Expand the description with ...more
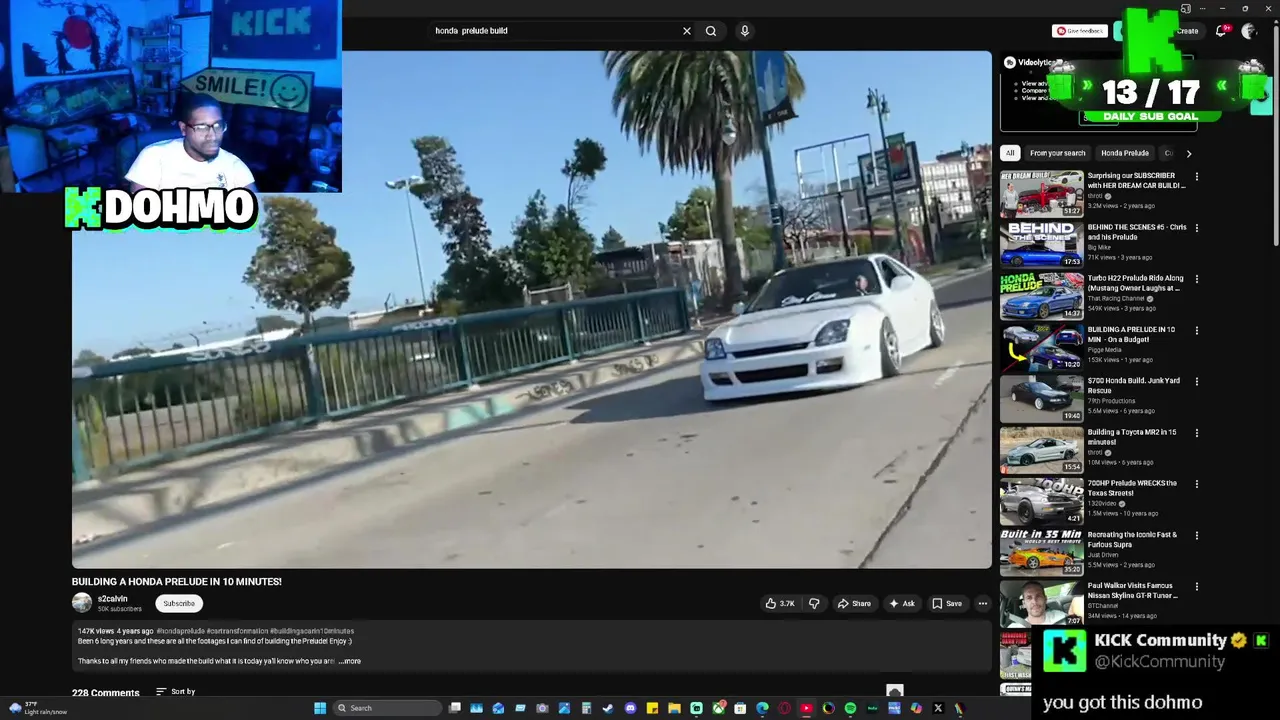 (349, 661)
